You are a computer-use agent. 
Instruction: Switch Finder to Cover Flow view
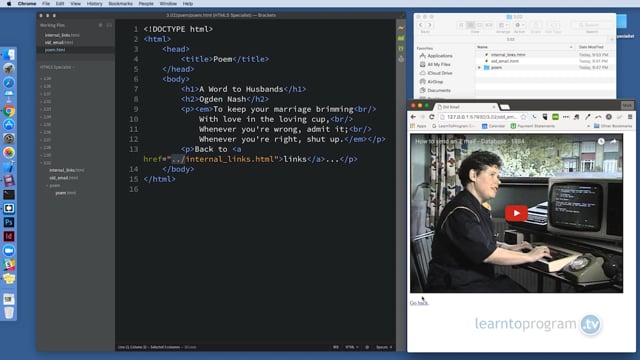point(489,25)
